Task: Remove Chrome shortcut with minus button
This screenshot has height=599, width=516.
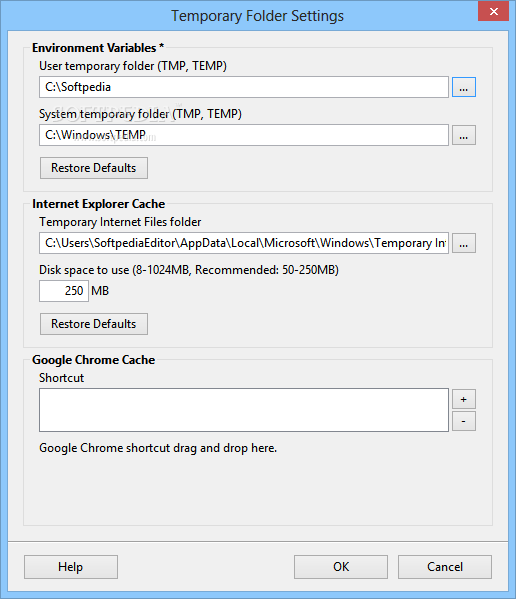Action: click(x=464, y=421)
